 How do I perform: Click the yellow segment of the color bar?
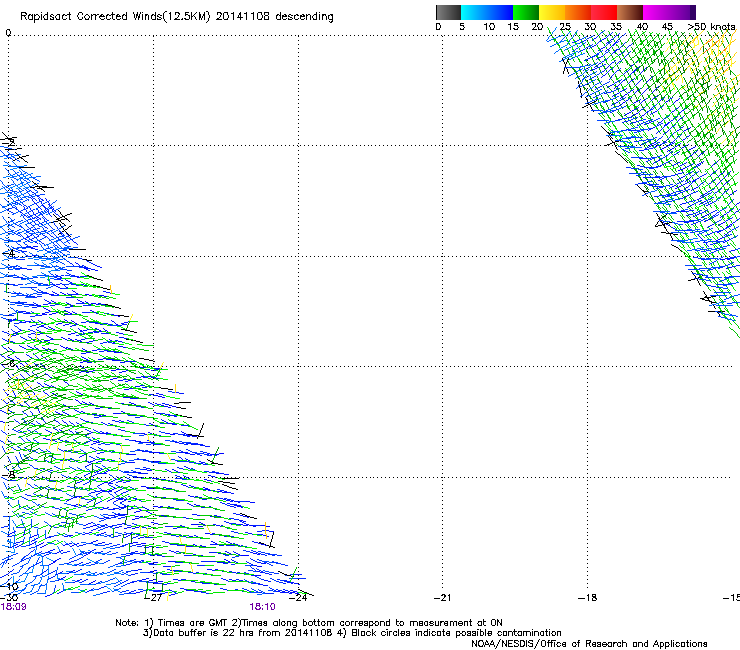coord(552,12)
